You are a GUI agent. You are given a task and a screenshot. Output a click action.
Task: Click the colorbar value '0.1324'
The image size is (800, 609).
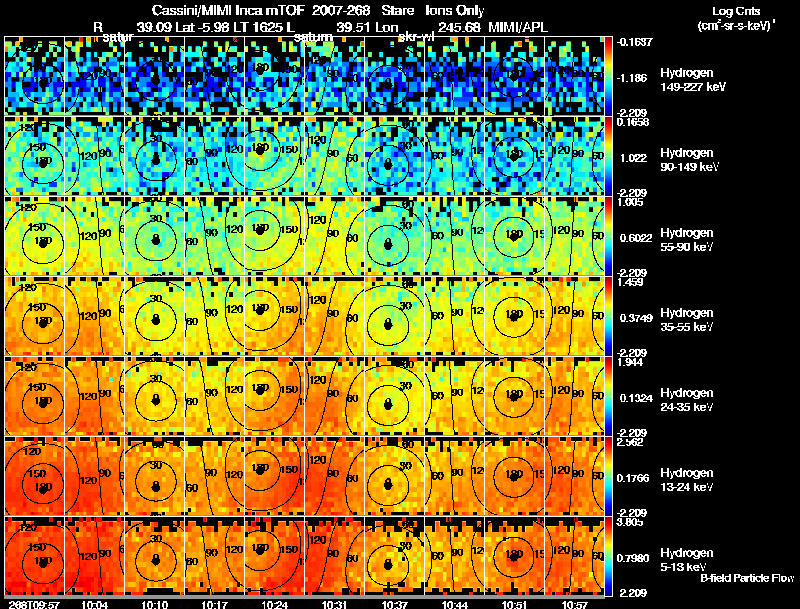click(636, 398)
